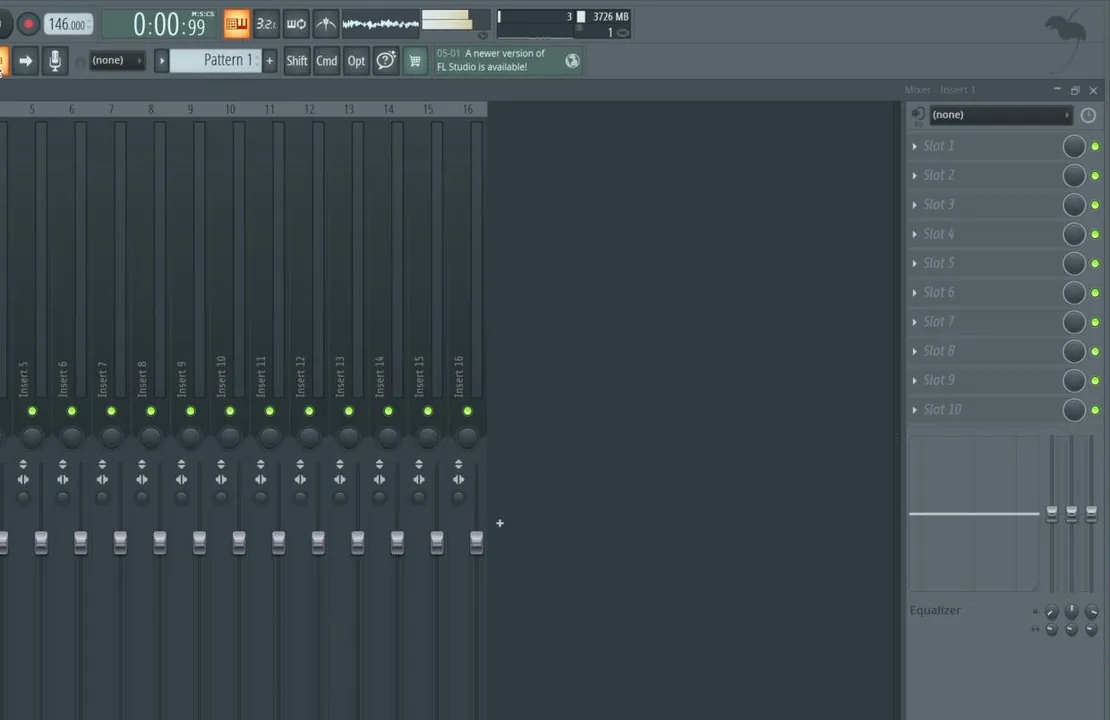The width and height of the screenshot is (1110, 720).
Task: Disable Slot 9 with its green LED
Action: click(1095, 381)
